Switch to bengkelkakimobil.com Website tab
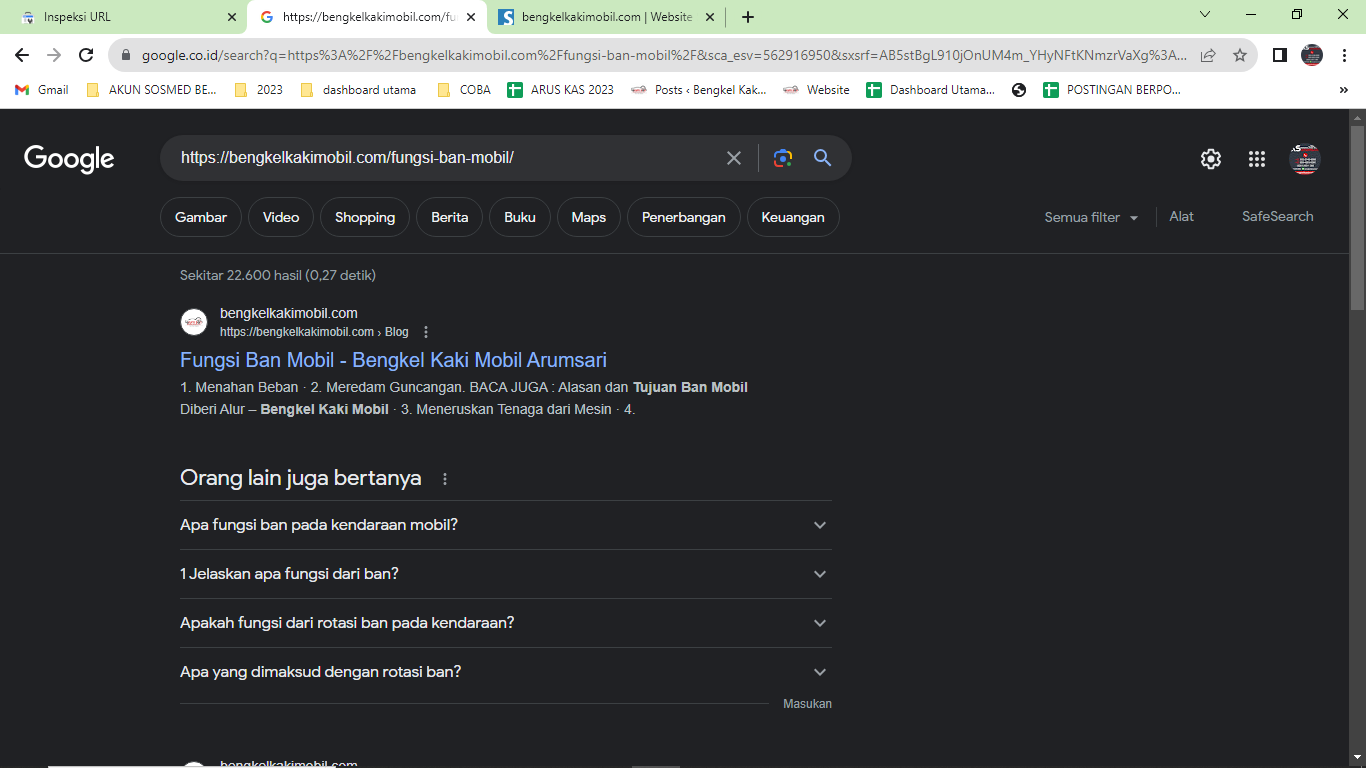 (607, 17)
